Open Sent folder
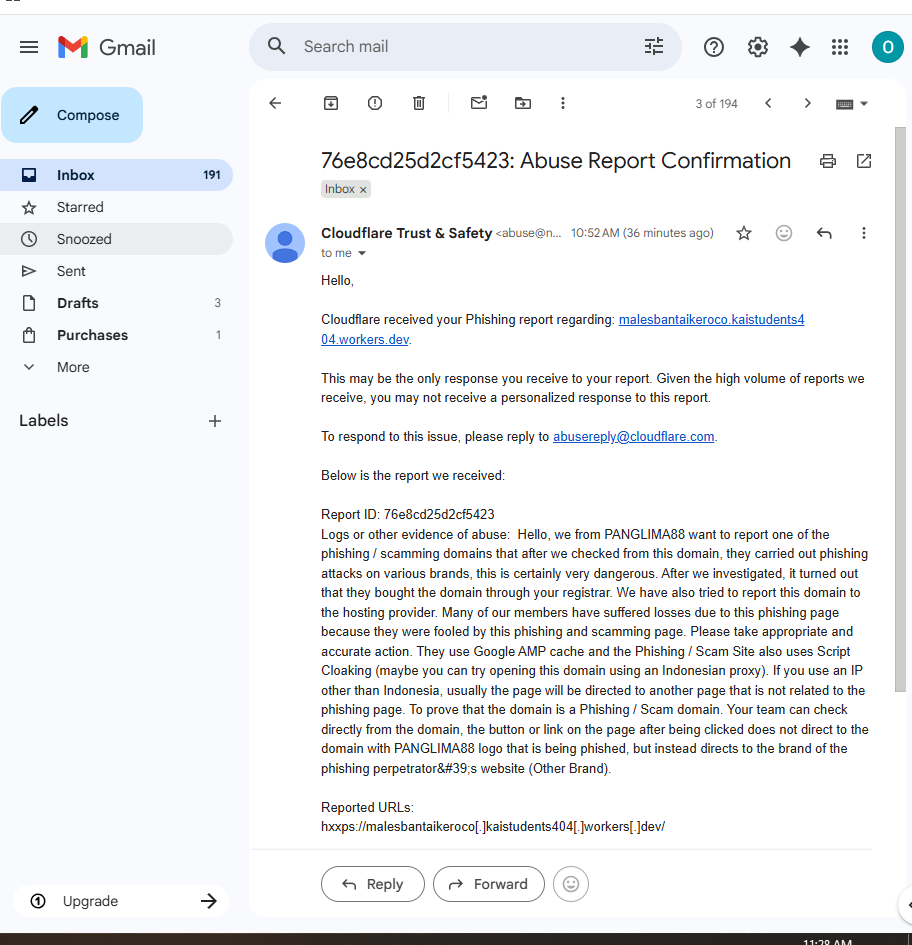 116,271
